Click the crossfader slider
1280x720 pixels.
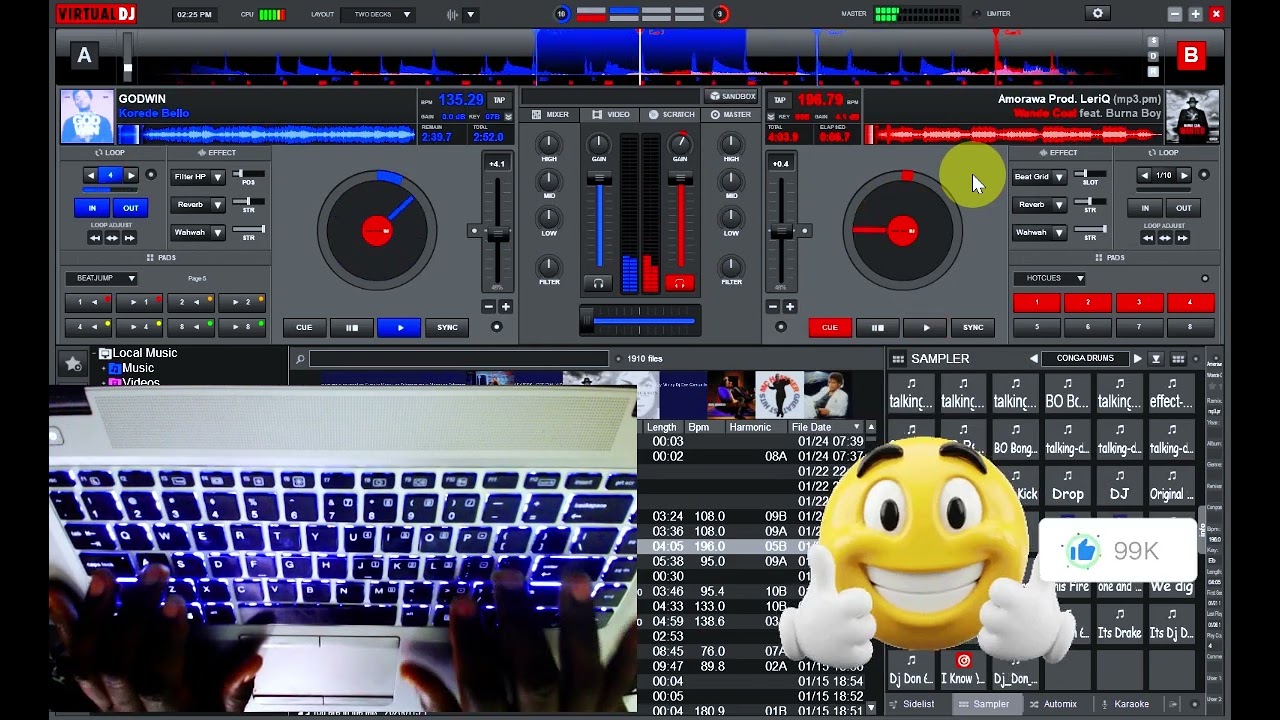click(x=640, y=321)
